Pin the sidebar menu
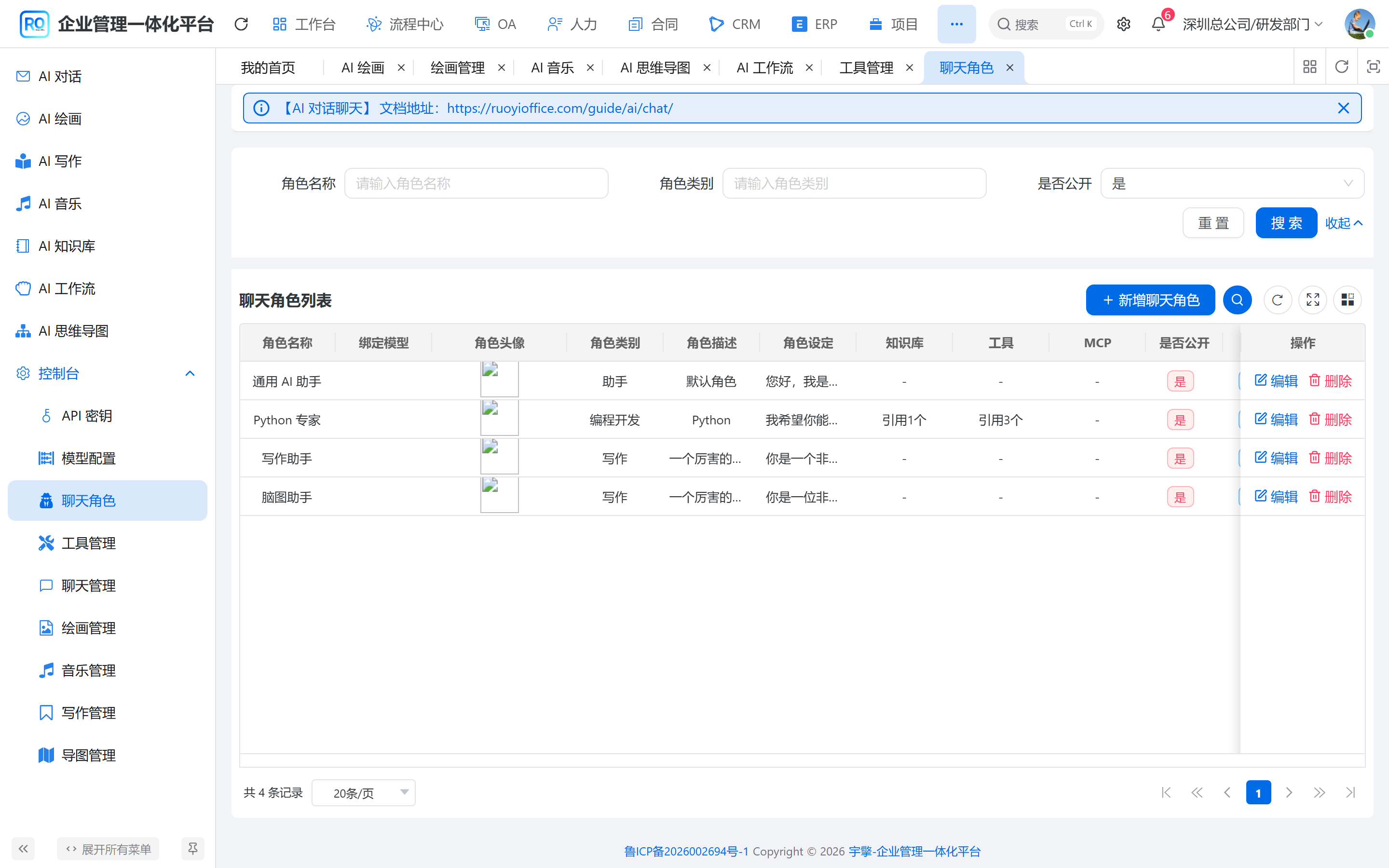This screenshot has width=1389, height=868. (x=193, y=849)
